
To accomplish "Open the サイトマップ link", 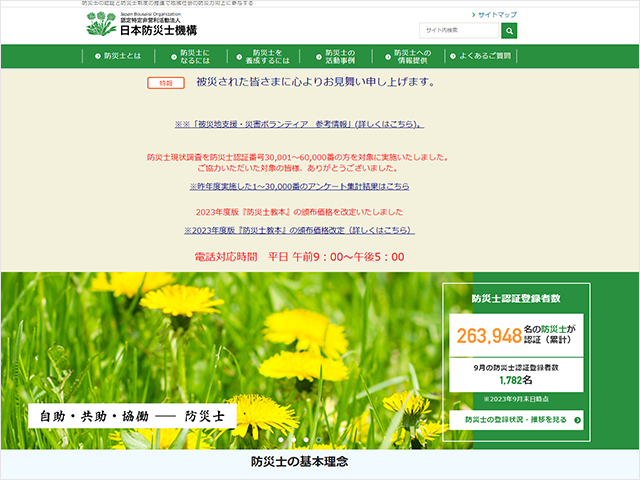I will [497, 15].
